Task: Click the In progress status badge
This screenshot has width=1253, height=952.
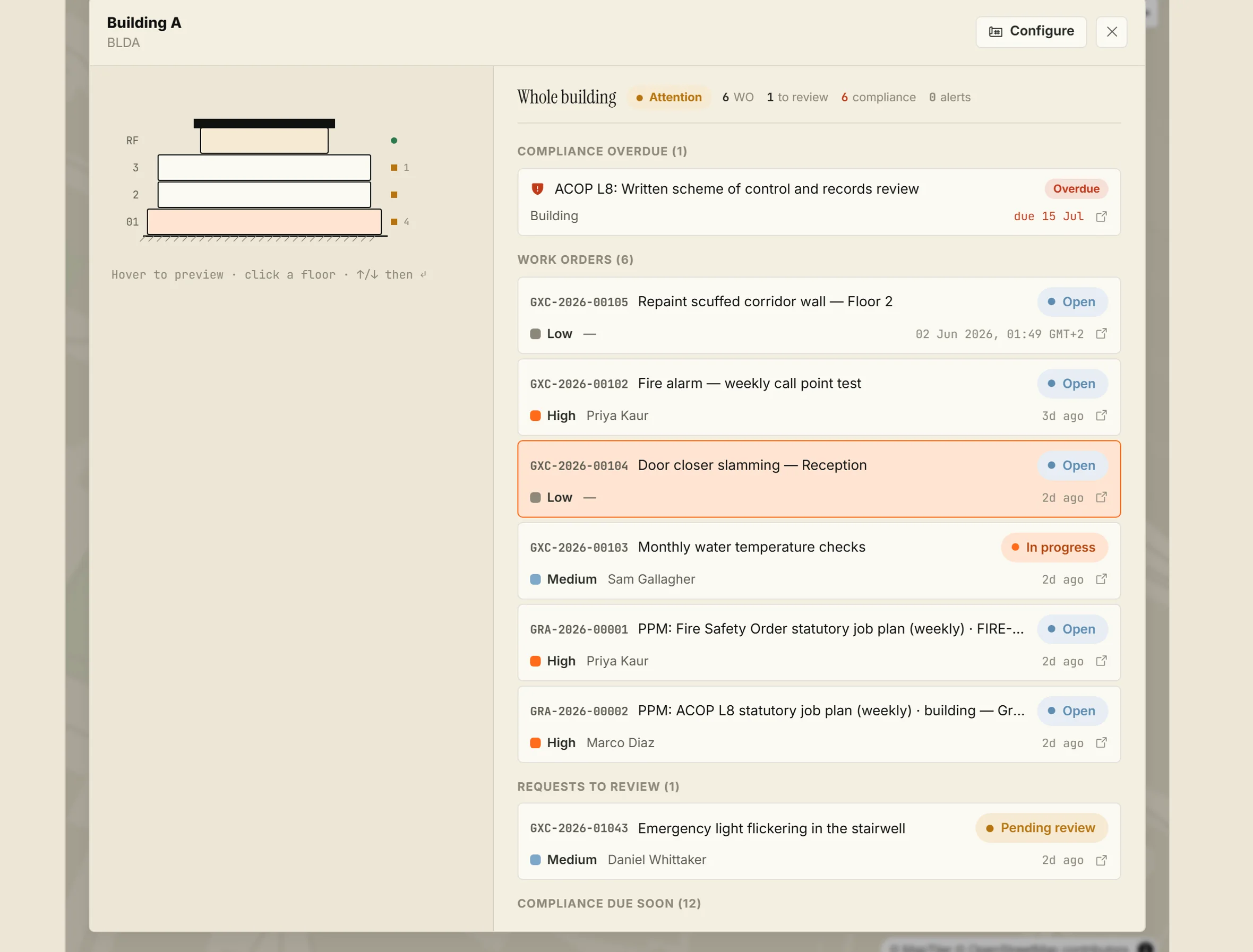Action: (x=1054, y=548)
